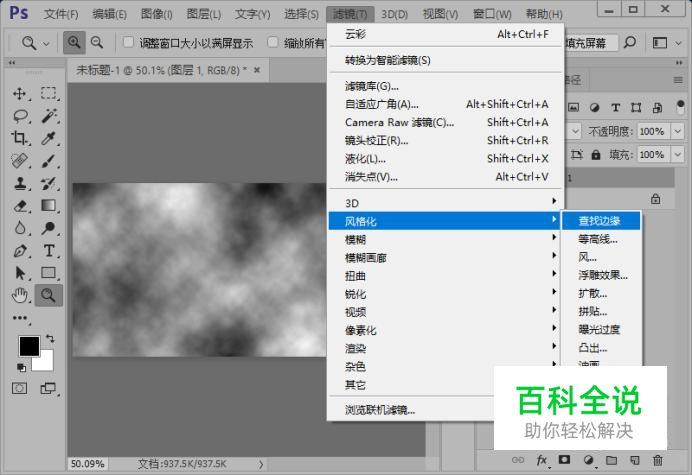Select the Clone Stamp tool
Screen dimensions: 692x475
[x=19, y=183]
